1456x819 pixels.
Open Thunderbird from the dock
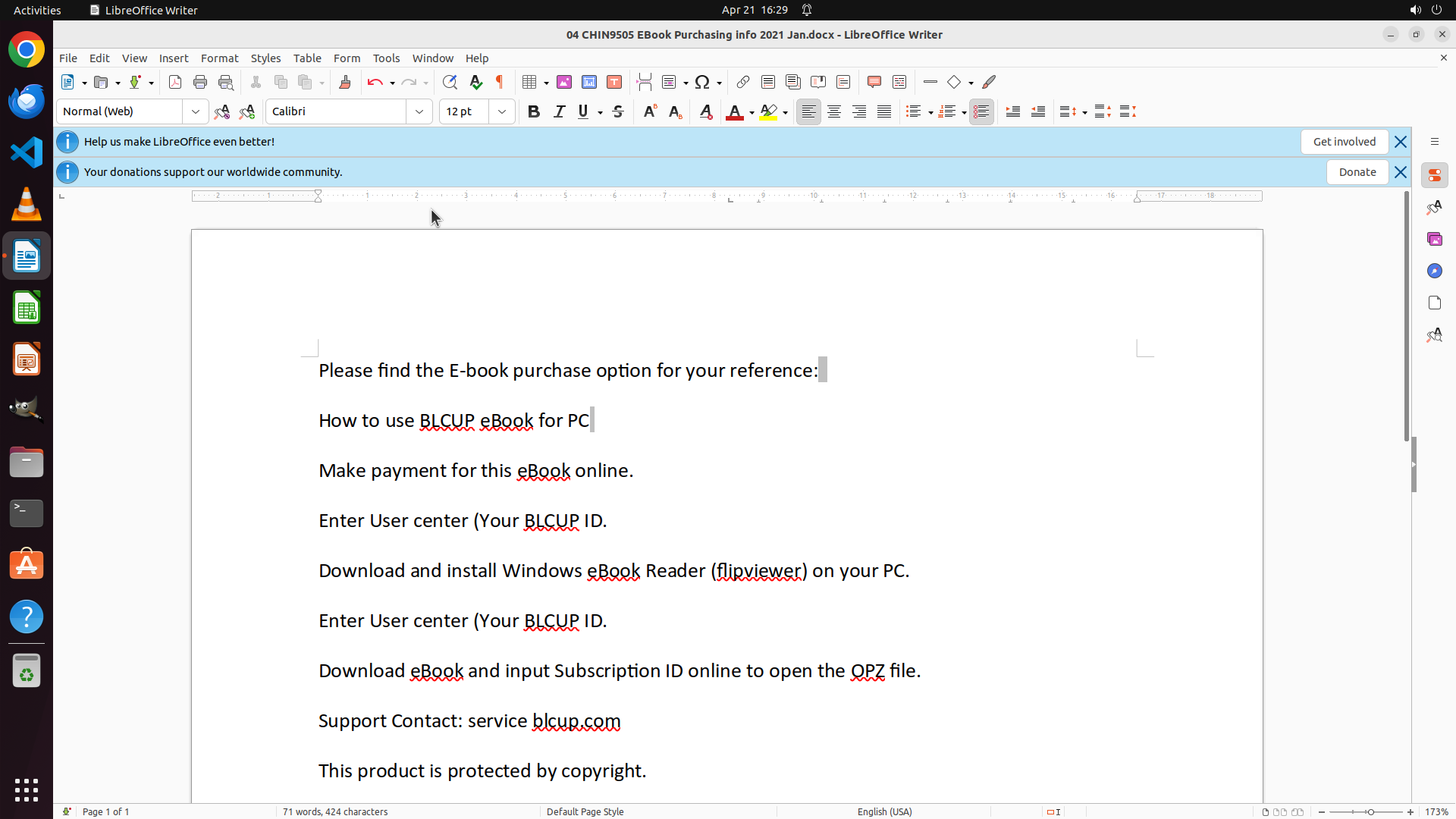[27, 101]
